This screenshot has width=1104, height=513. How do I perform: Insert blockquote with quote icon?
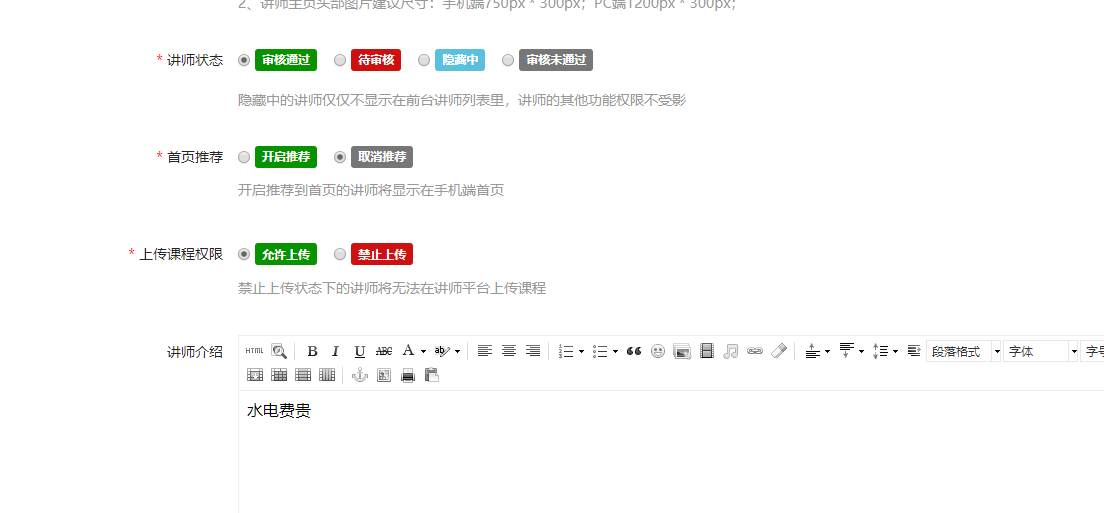point(634,351)
